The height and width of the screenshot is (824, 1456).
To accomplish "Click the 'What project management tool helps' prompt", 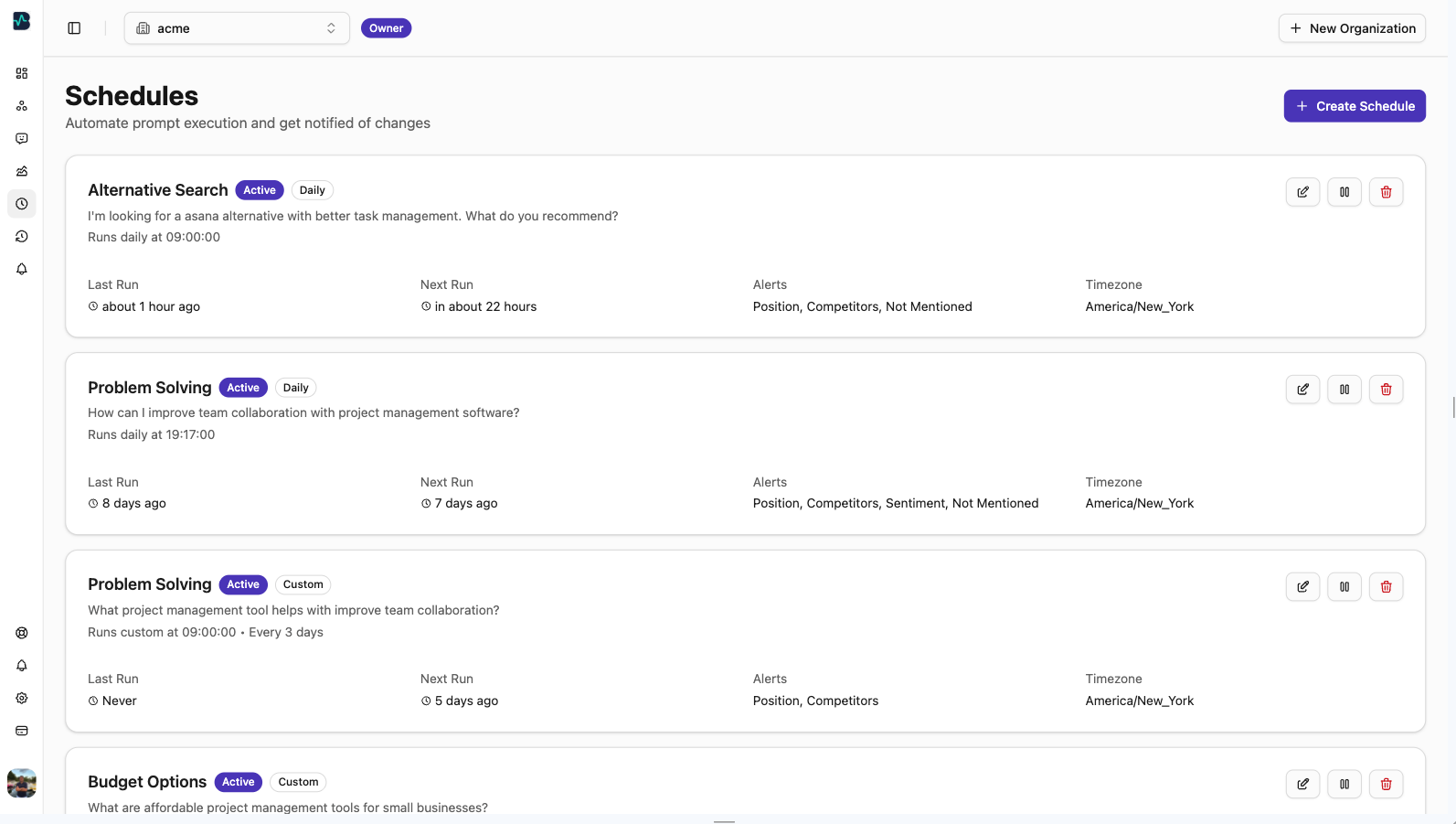I will [293, 610].
